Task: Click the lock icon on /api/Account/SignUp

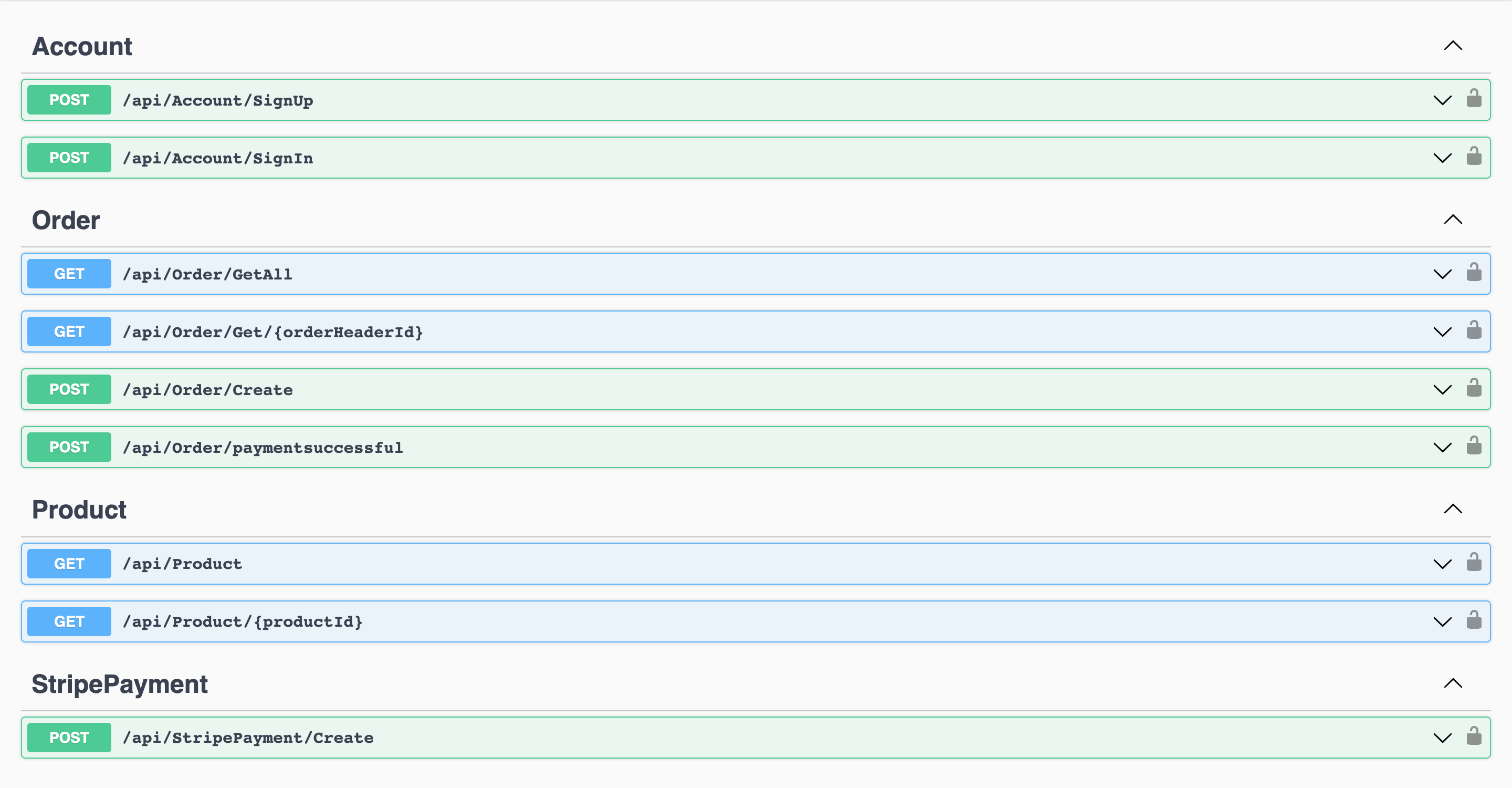Action: (1473, 100)
